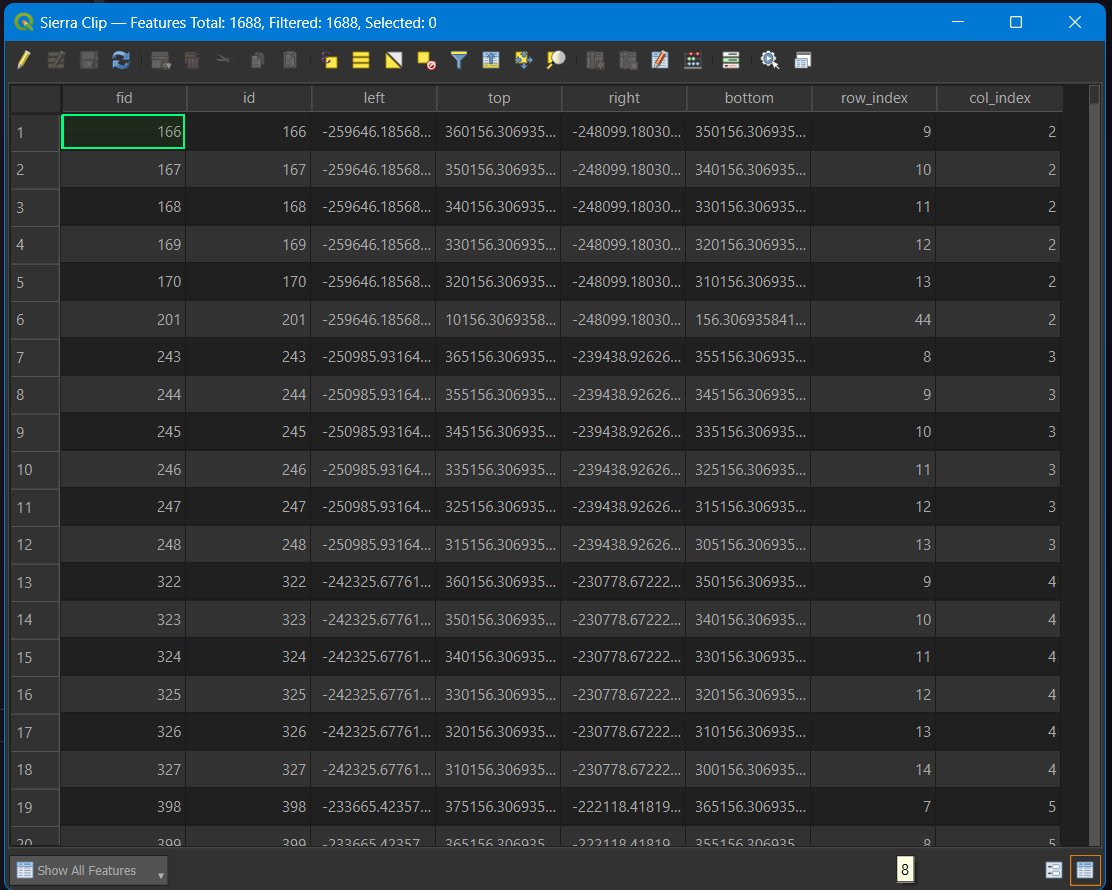Screen dimensions: 1112x890
Task: Zoom to selected rows via map icon
Action: coord(555,60)
